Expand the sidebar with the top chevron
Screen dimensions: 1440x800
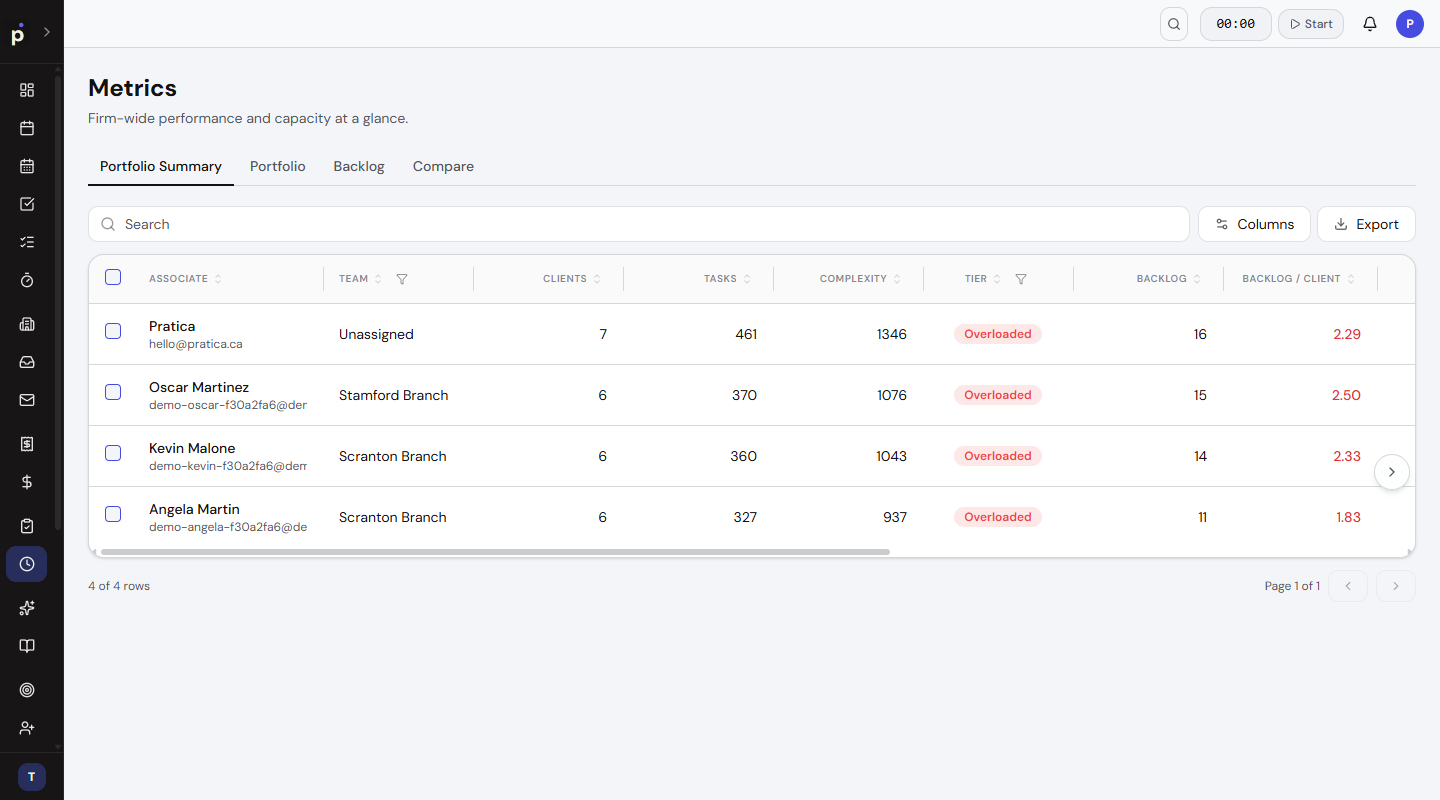pyautogui.click(x=46, y=32)
